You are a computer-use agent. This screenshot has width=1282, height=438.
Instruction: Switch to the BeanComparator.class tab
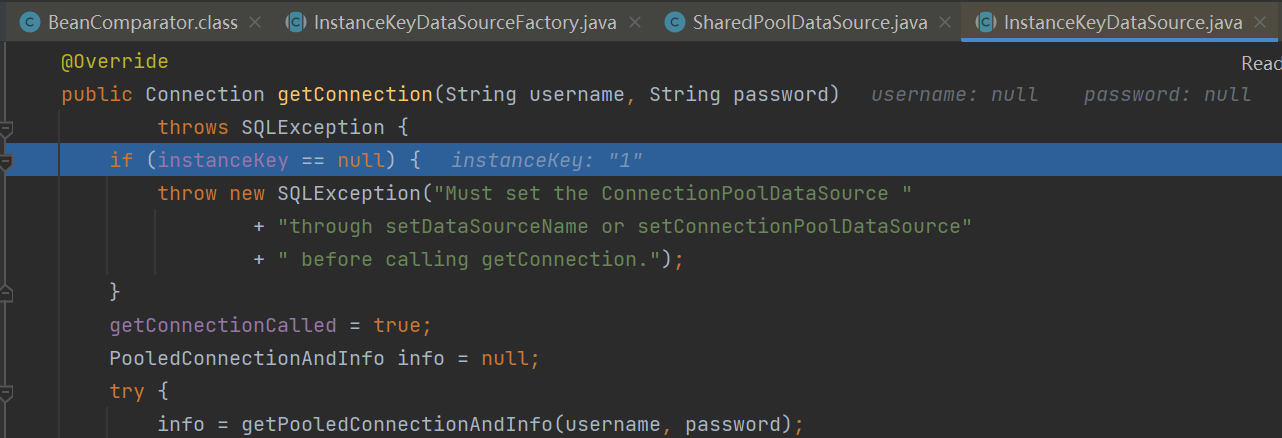138,22
